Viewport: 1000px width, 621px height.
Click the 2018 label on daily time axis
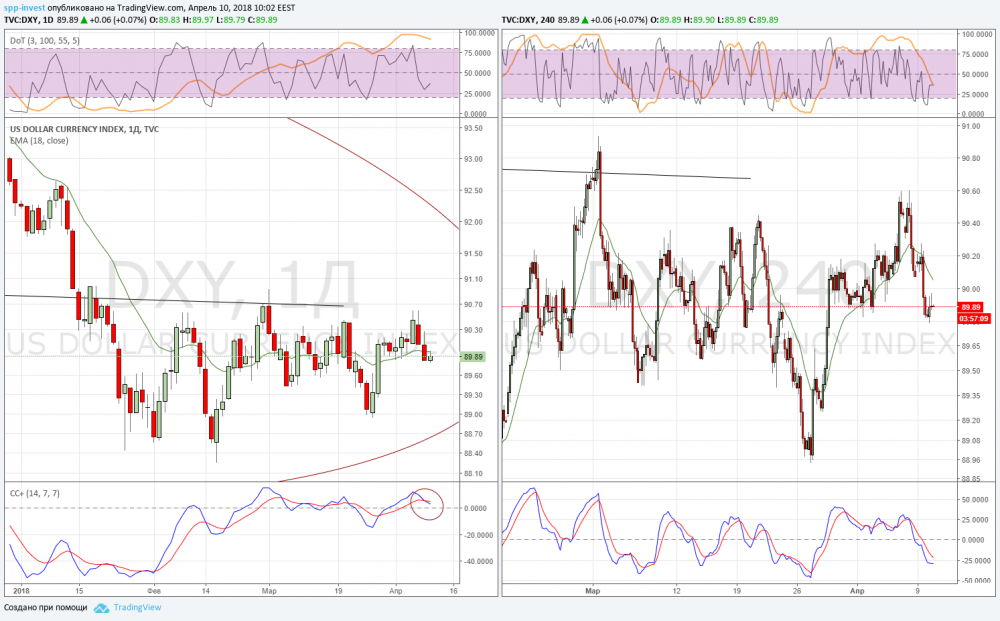(21, 591)
